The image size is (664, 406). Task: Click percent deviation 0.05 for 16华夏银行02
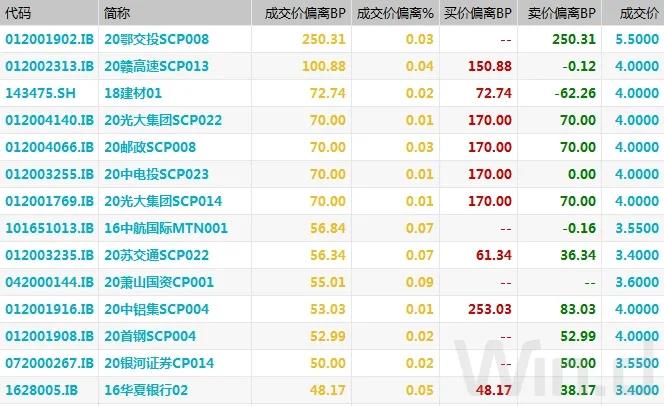(419, 390)
